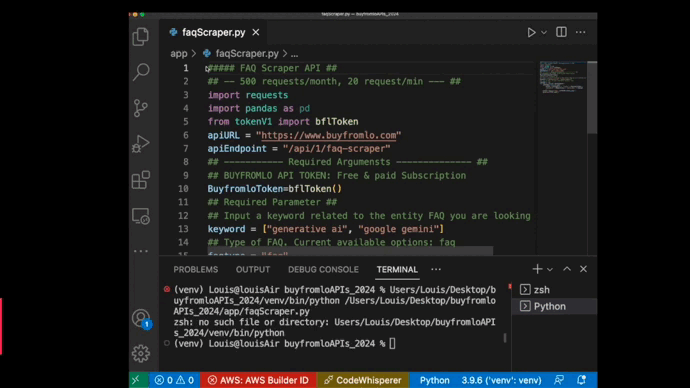The width and height of the screenshot is (690, 388).
Task: Switch to the PROBLEMS panel tab
Action: tap(195, 270)
